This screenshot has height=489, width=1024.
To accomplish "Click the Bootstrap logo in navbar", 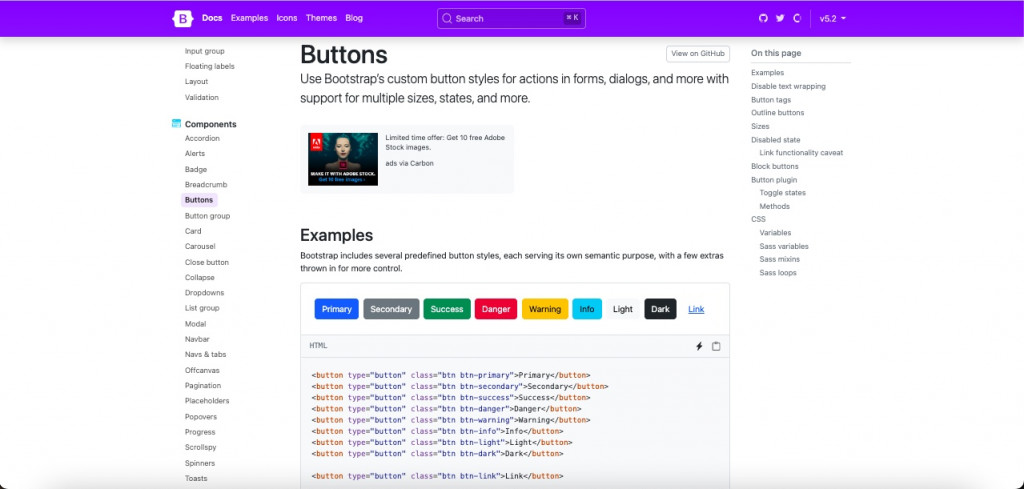I will [182, 18].
